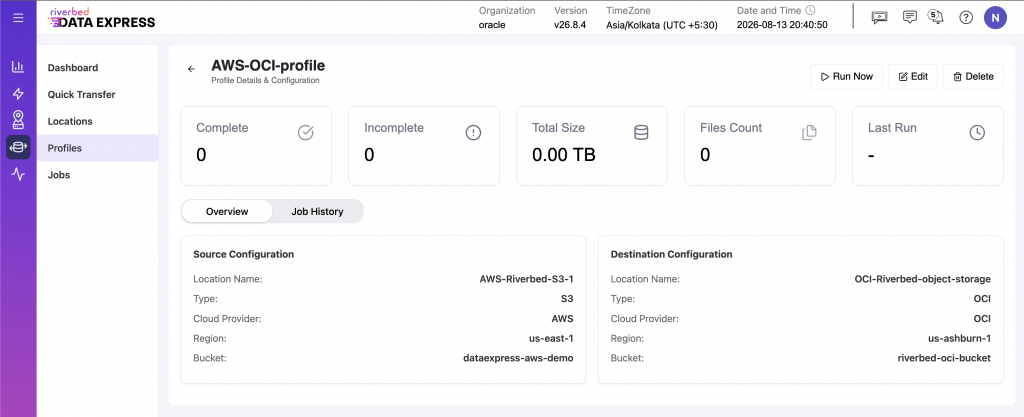Click the Run Now button

click(x=846, y=76)
